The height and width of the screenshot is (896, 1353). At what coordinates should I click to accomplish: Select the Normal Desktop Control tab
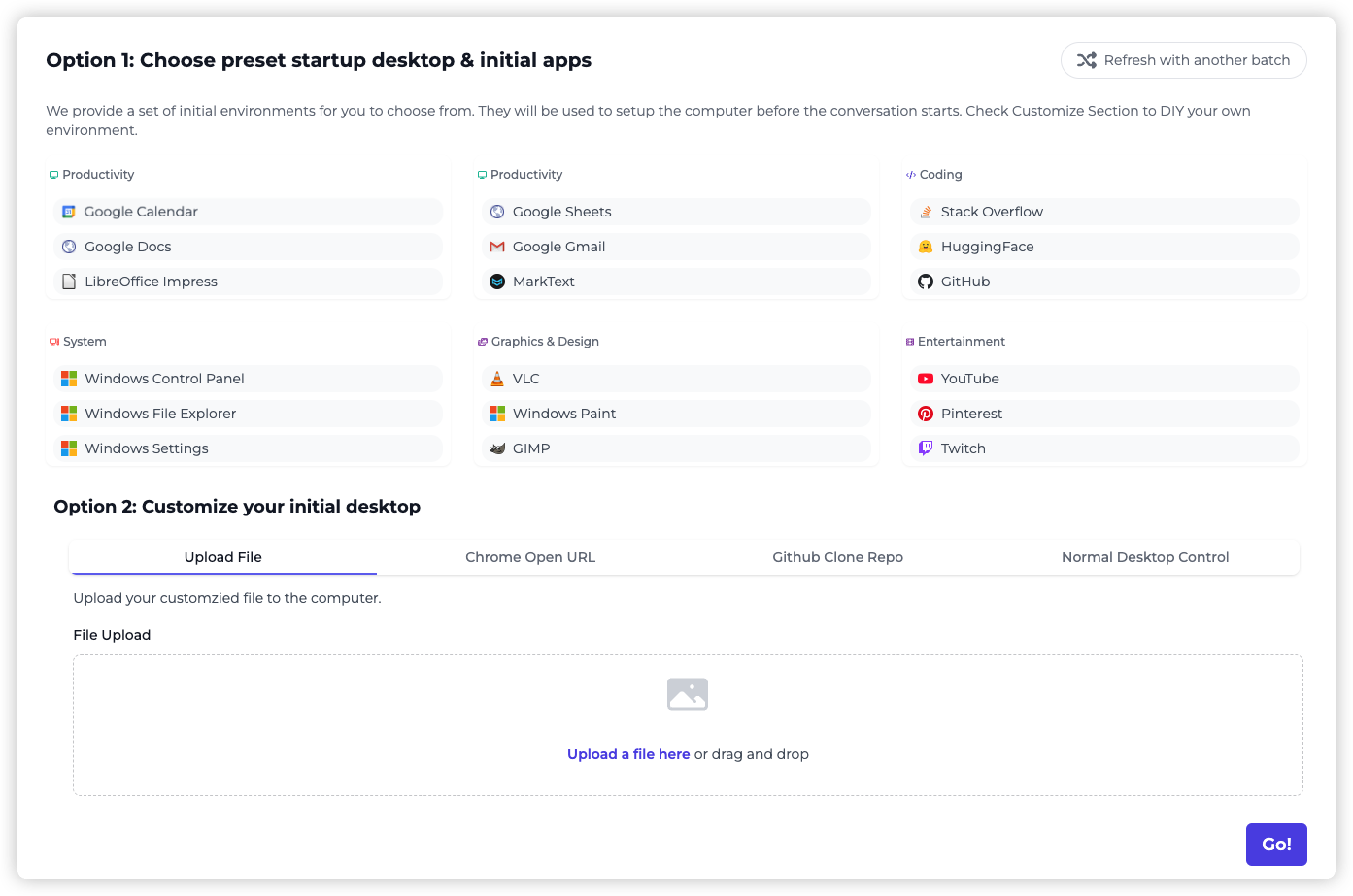pos(1145,557)
